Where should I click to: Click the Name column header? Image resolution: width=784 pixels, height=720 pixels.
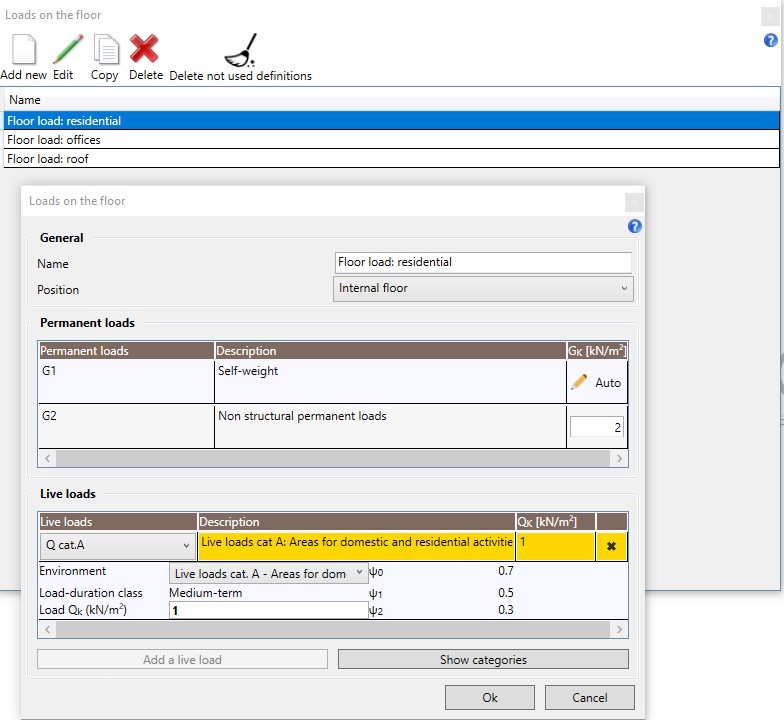(392, 100)
